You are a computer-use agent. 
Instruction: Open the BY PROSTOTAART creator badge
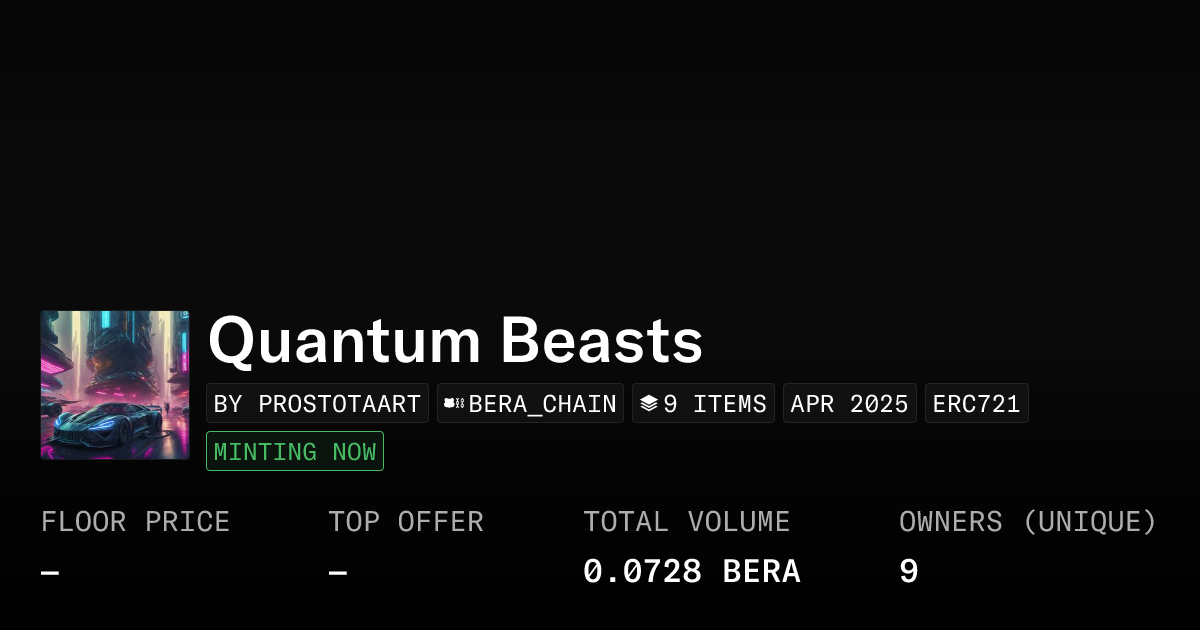click(317, 403)
